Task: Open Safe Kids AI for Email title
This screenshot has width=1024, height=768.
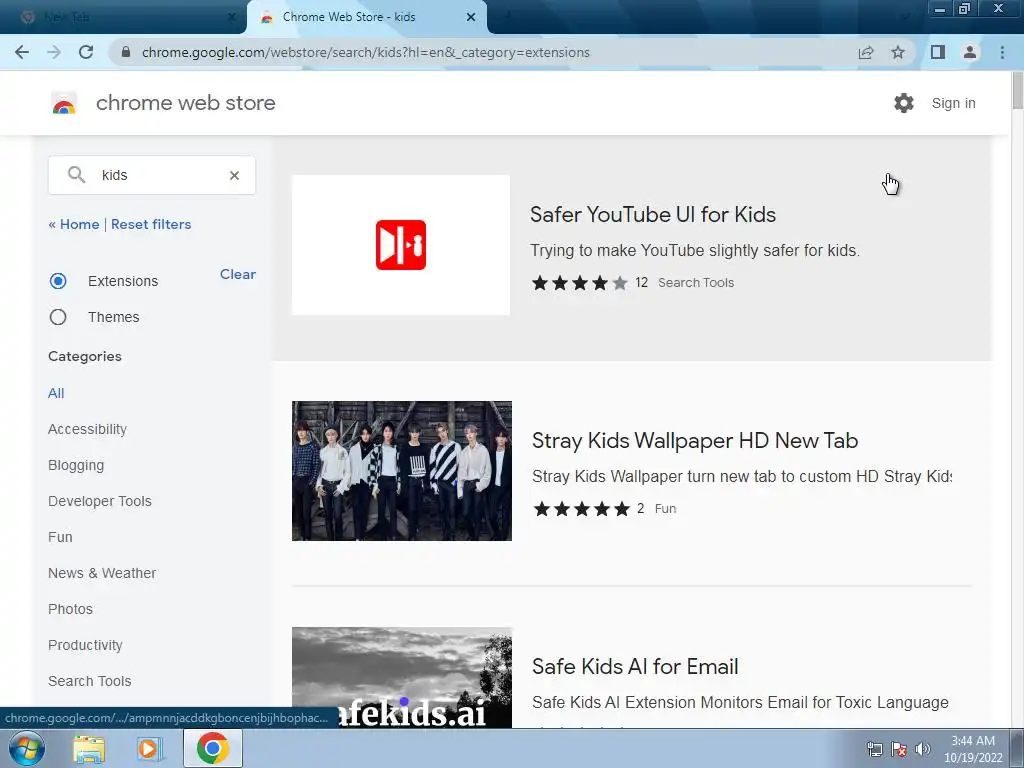Action: tap(635, 666)
